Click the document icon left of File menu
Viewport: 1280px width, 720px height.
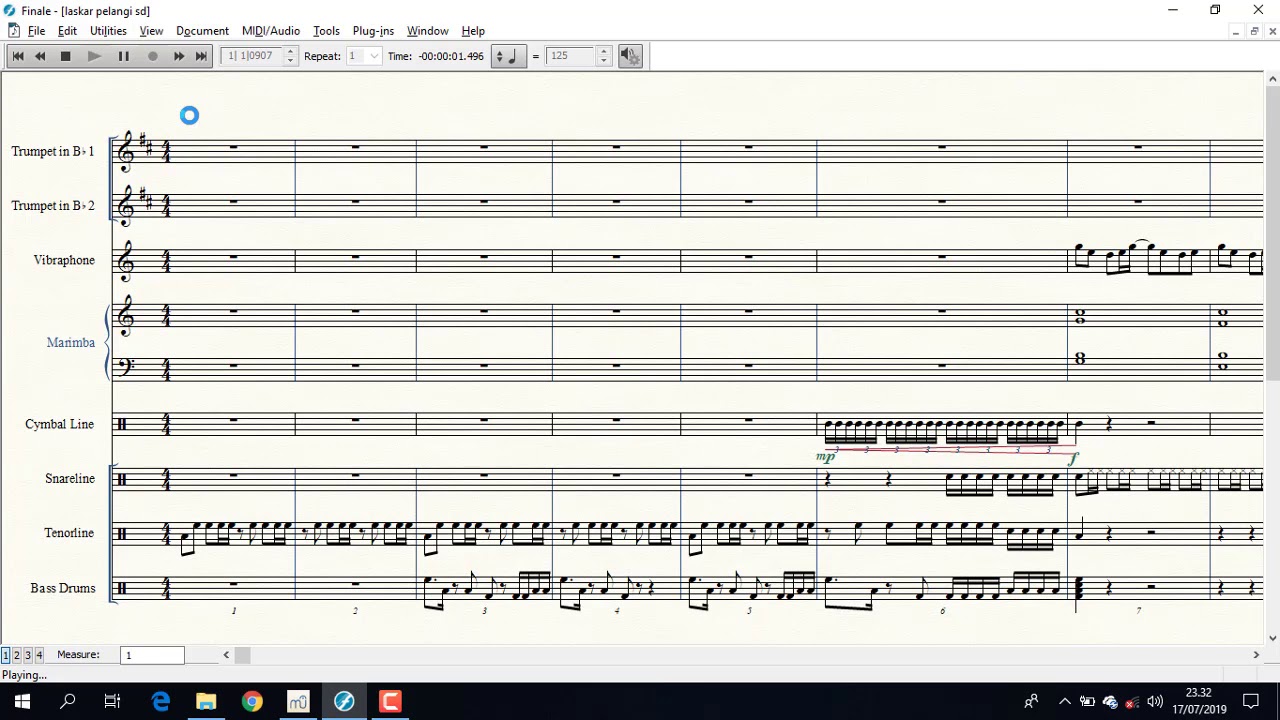tap(13, 31)
